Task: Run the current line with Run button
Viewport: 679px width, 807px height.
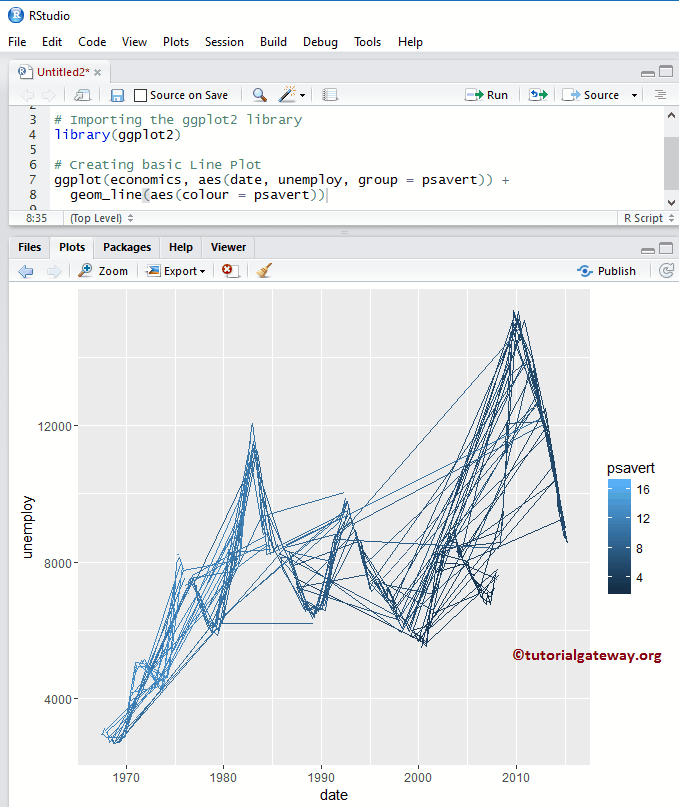Action: click(x=486, y=95)
